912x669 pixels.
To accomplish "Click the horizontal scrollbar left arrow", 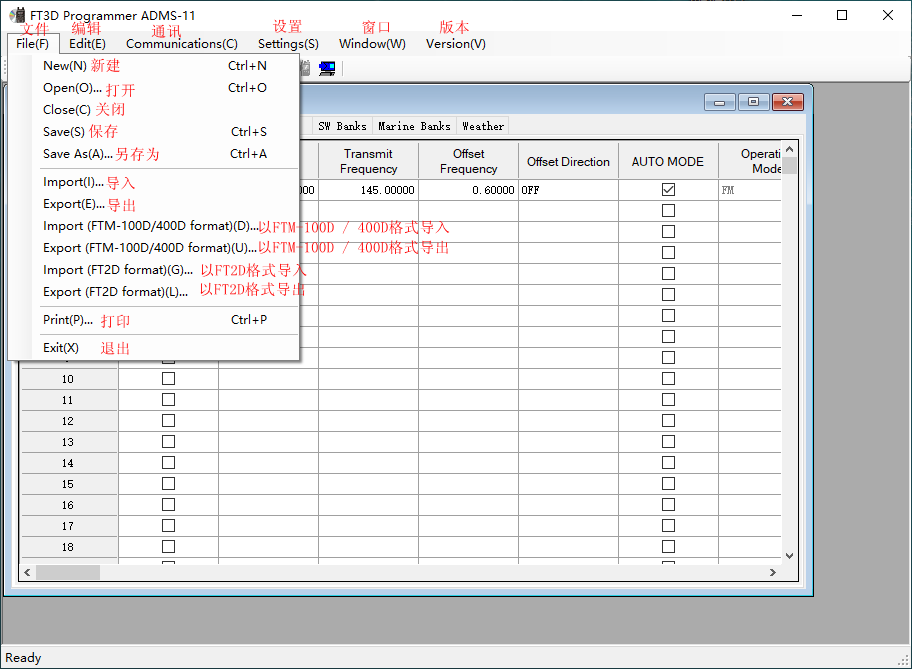I will 29,572.
